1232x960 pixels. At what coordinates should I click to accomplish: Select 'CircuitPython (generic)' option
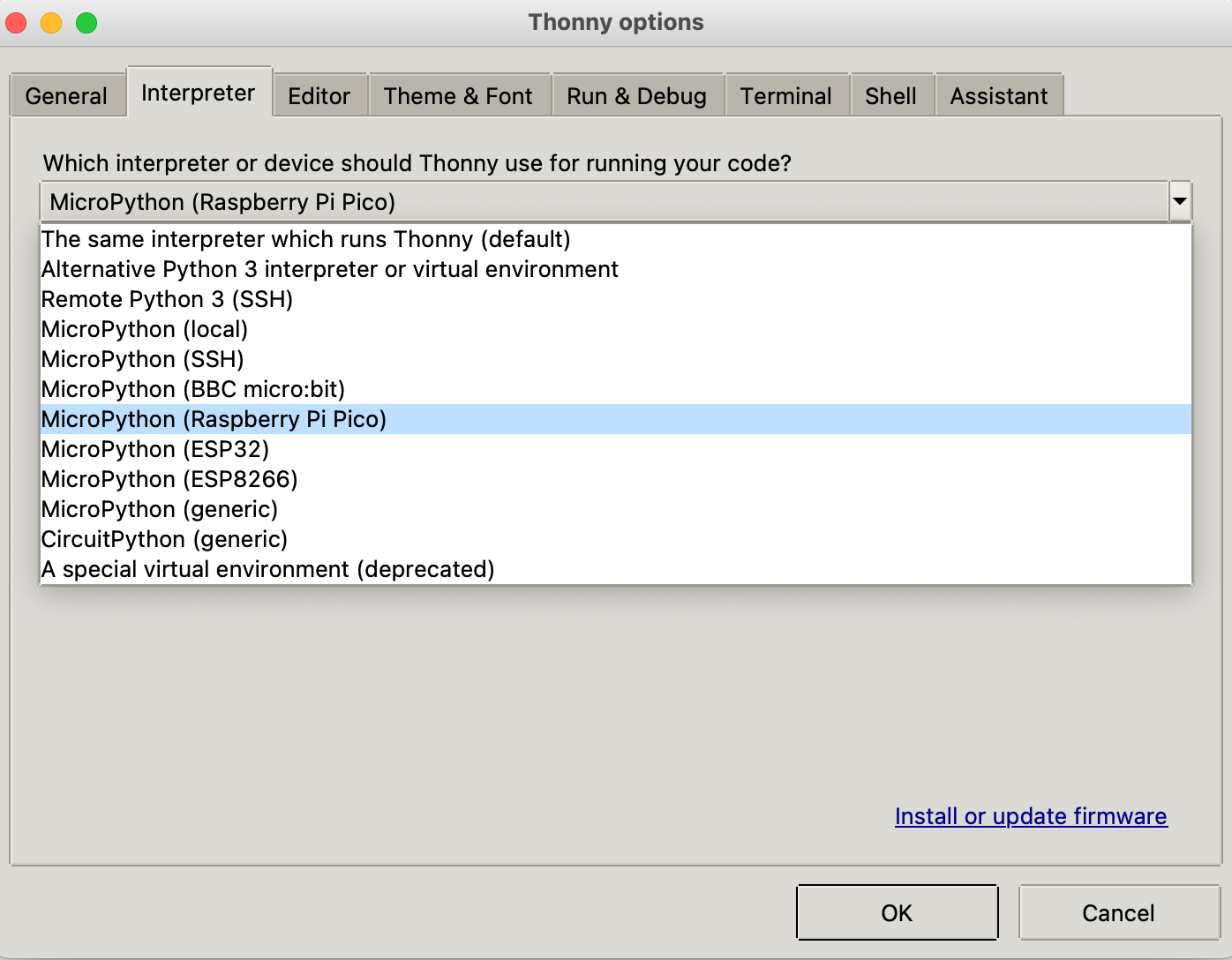click(x=616, y=539)
